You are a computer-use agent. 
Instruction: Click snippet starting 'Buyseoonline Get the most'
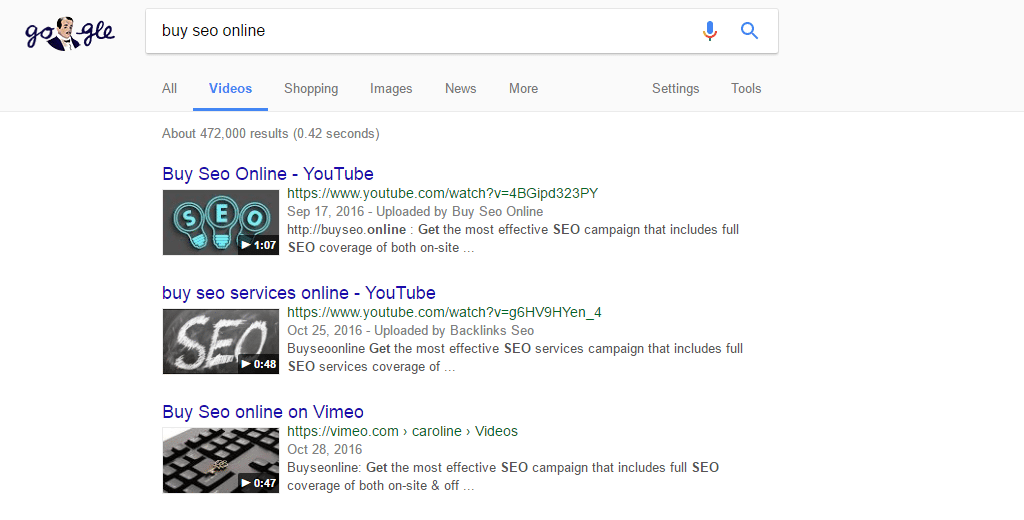pyautogui.click(x=515, y=357)
